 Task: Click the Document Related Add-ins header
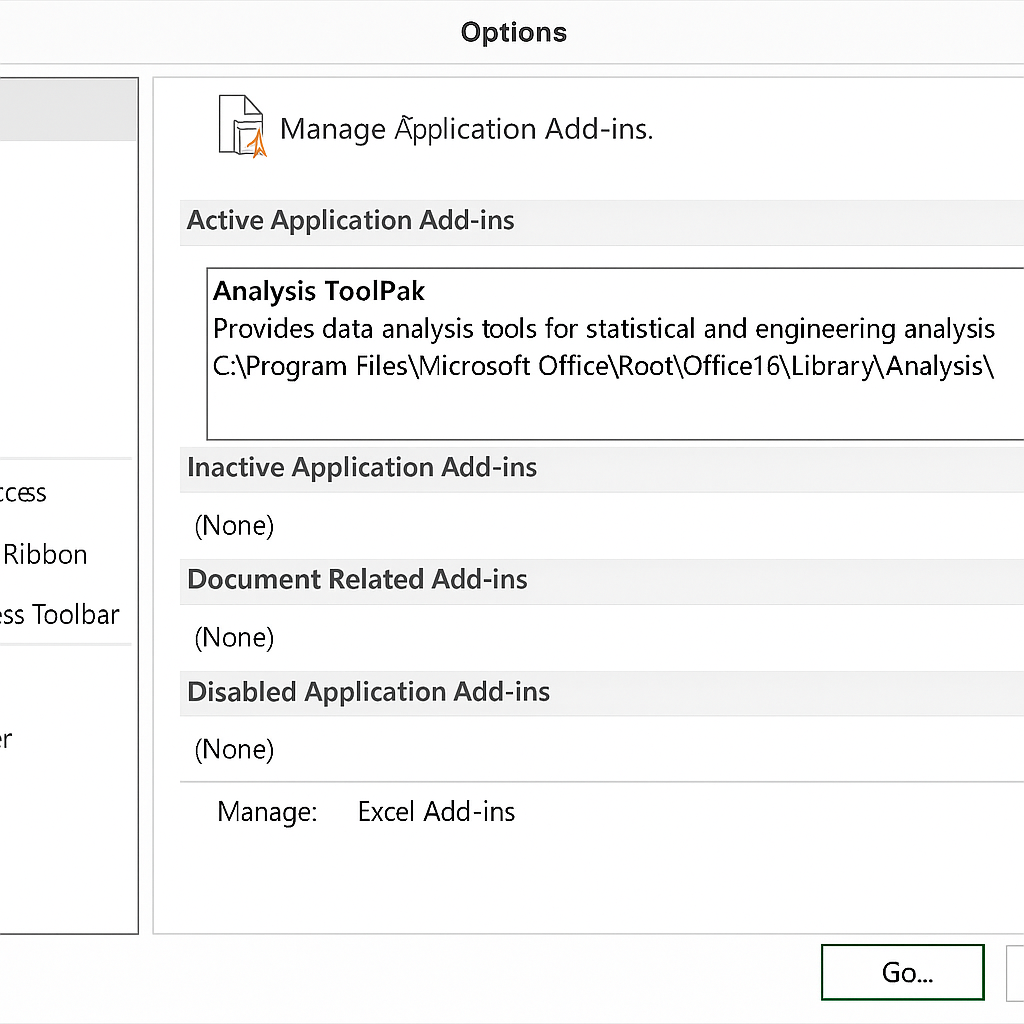click(x=357, y=580)
